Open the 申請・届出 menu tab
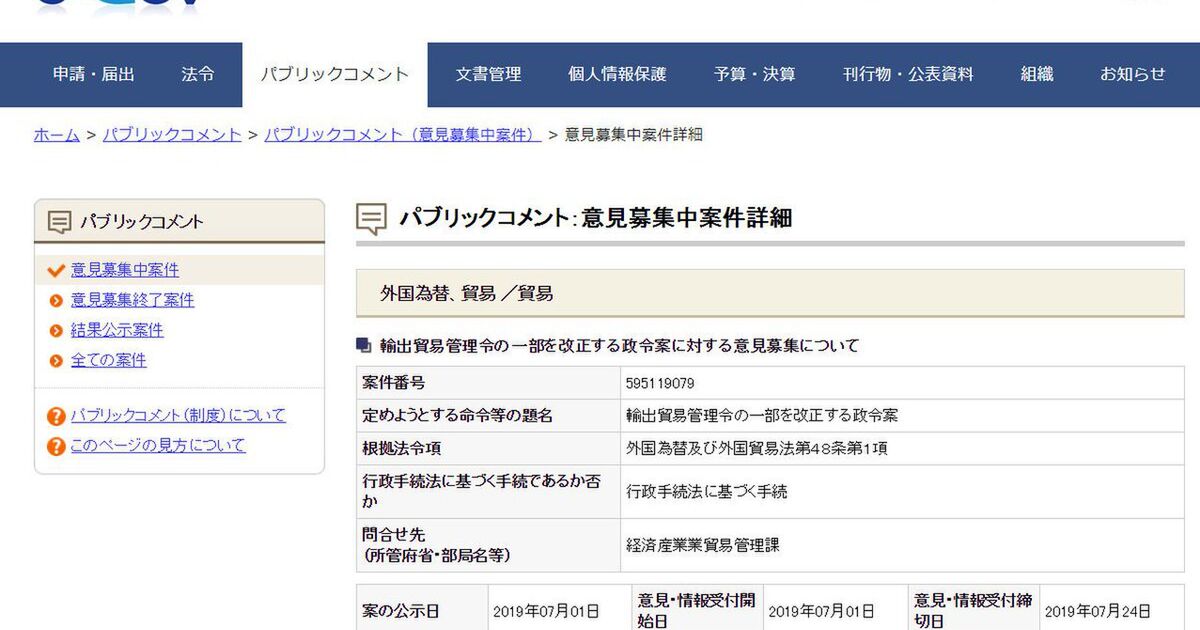This screenshot has width=1200, height=630. (94, 74)
